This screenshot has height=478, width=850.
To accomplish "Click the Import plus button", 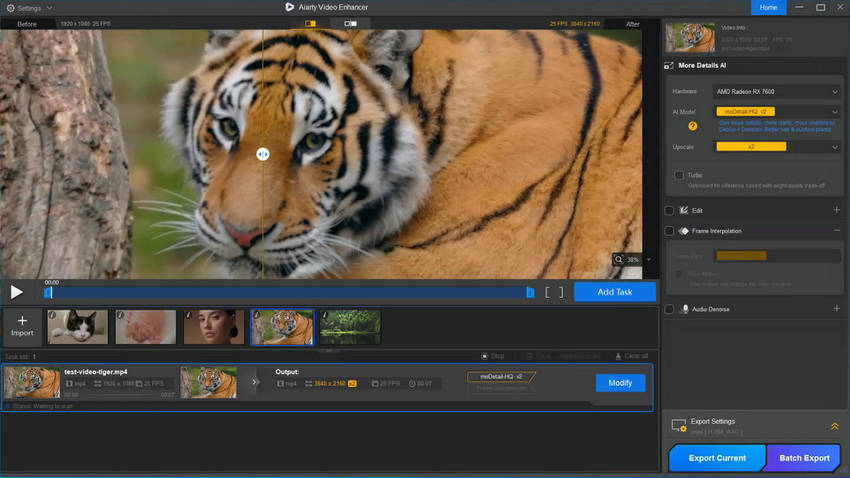I will click(x=22, y=327).
